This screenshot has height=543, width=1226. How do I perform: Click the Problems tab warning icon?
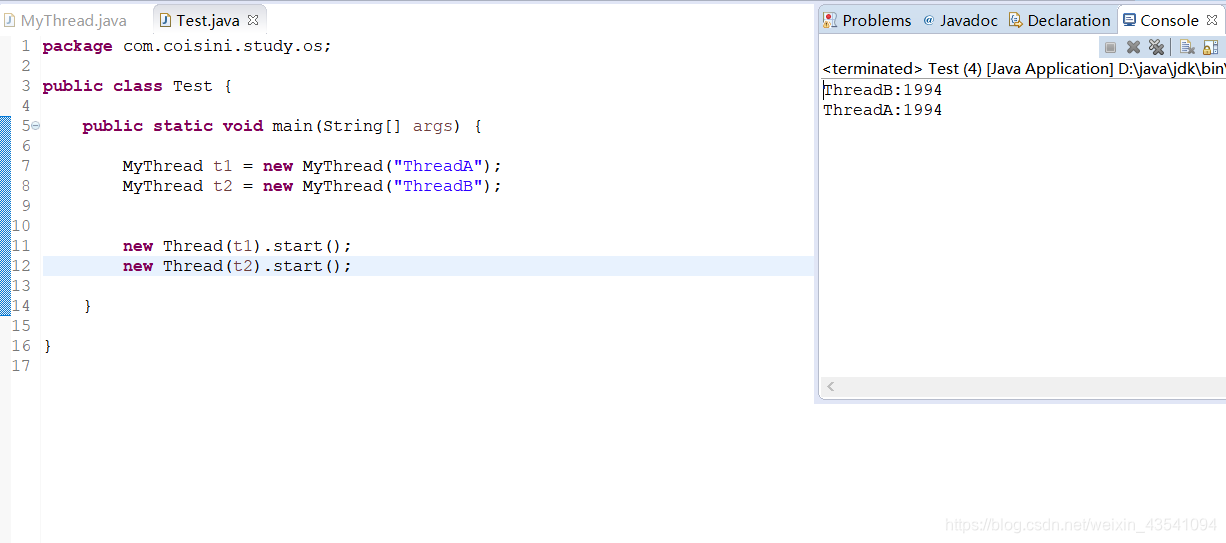coord(830,20)
